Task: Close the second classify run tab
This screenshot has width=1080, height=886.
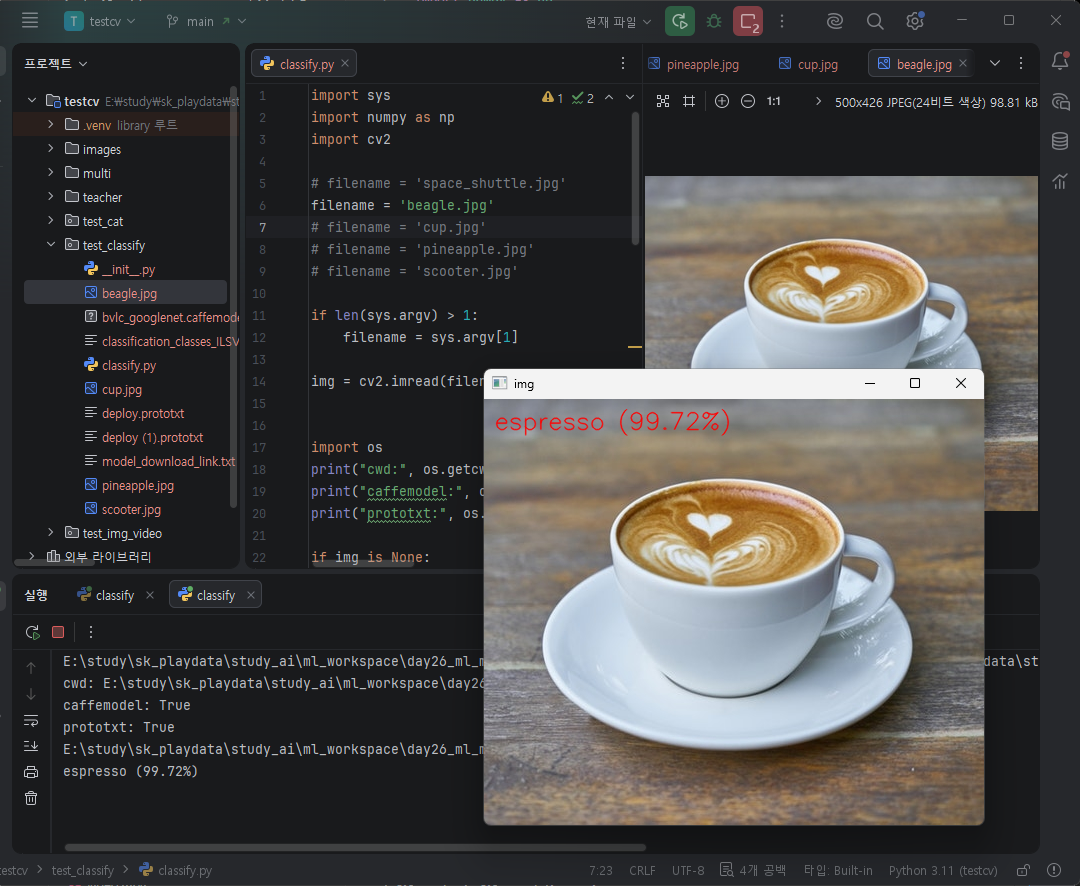Action: [x=251, y=595]
